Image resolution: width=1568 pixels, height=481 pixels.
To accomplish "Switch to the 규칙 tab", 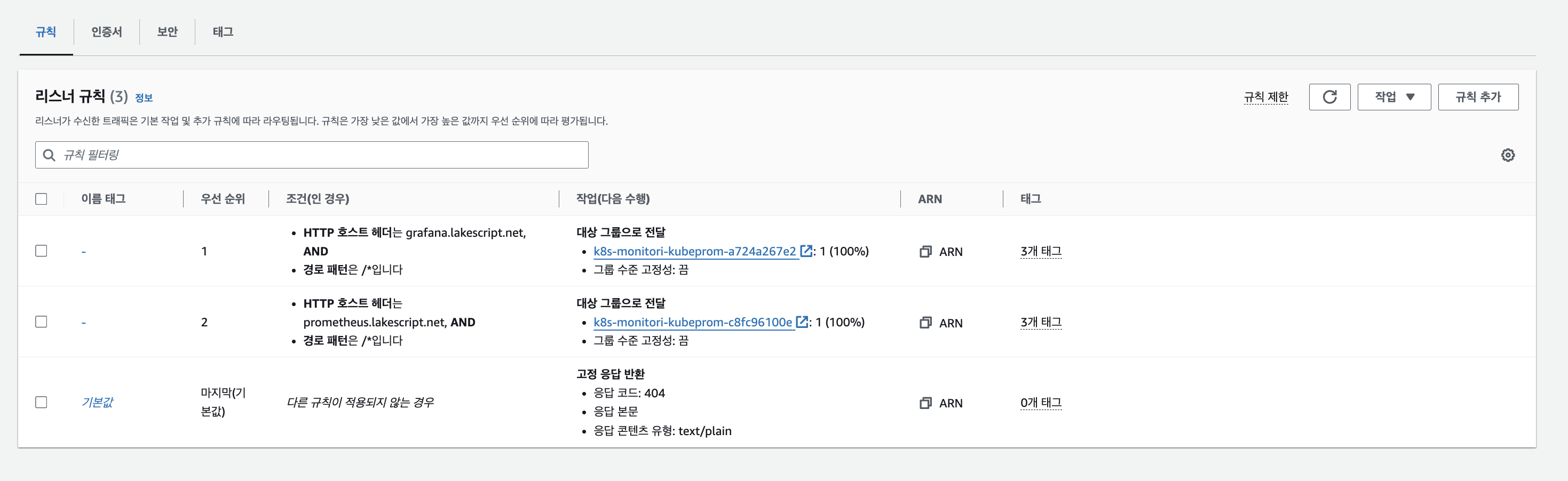I will [46, 31].
